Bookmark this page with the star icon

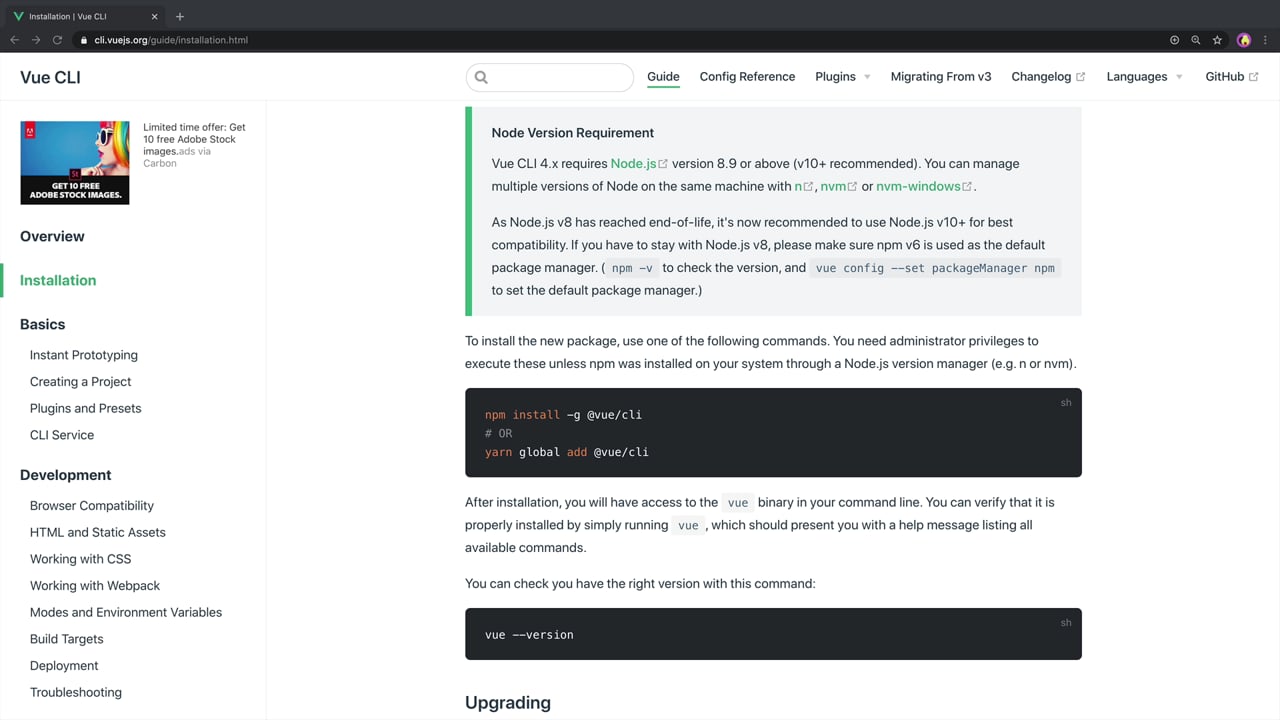point(1217,40)
